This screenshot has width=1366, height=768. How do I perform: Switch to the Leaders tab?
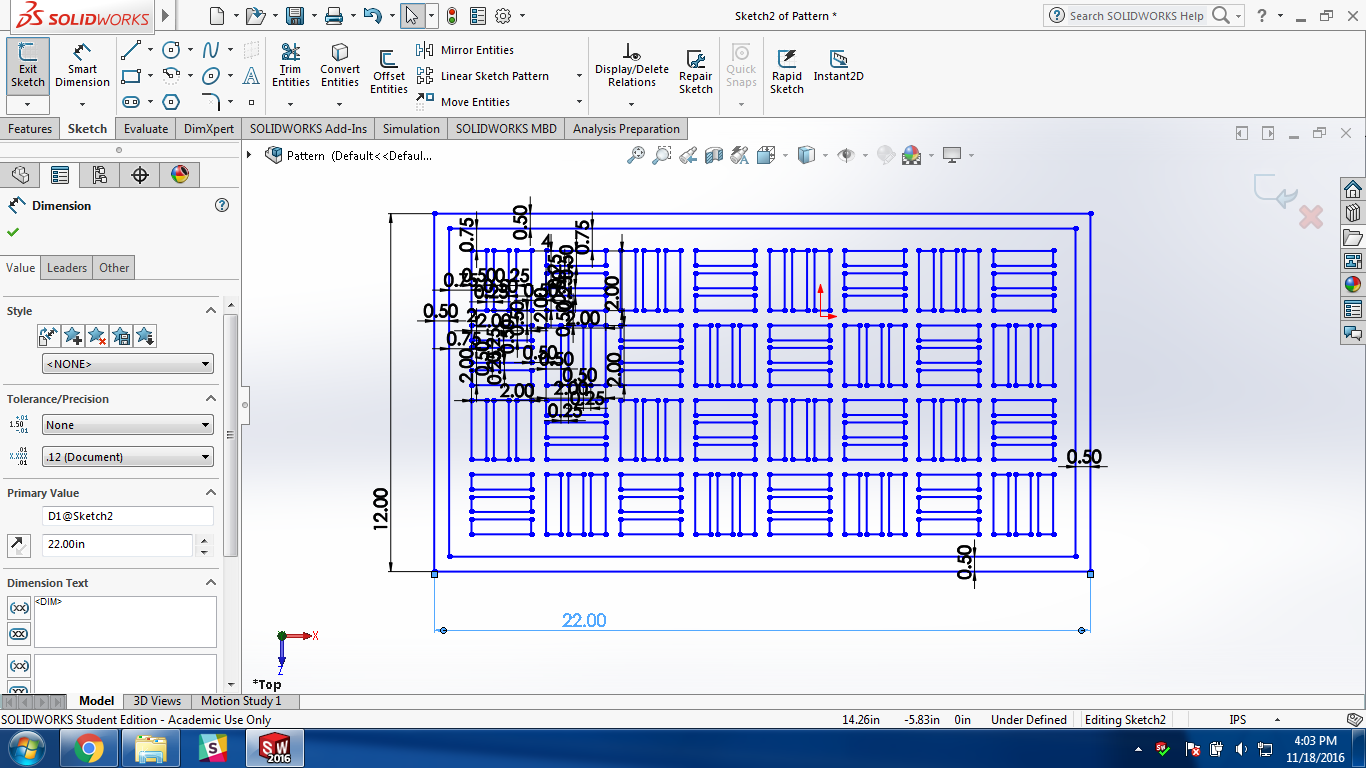[x=67, y=268]
